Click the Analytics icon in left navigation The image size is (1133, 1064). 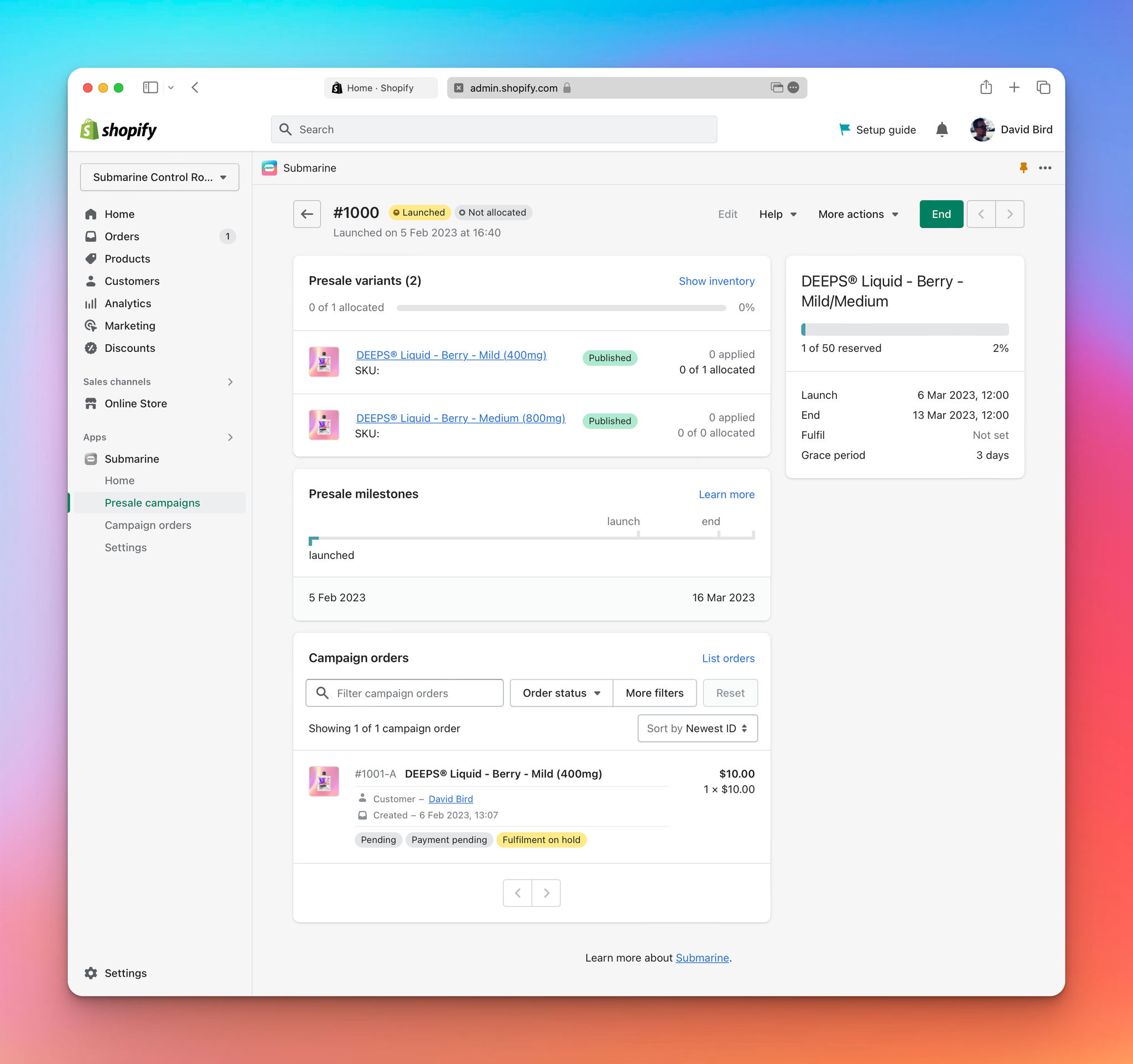(x=93, y=302)
